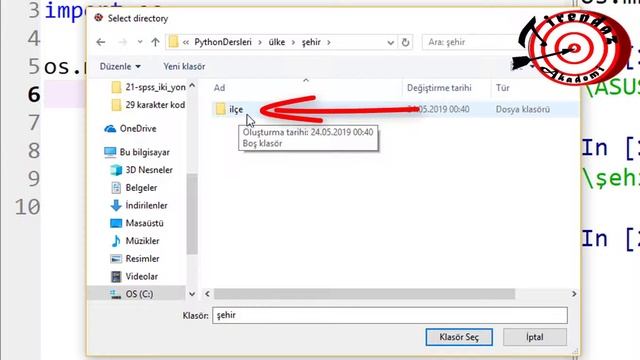Click the Belgeler document icon
640x360 pixels.
click(116, 188)
